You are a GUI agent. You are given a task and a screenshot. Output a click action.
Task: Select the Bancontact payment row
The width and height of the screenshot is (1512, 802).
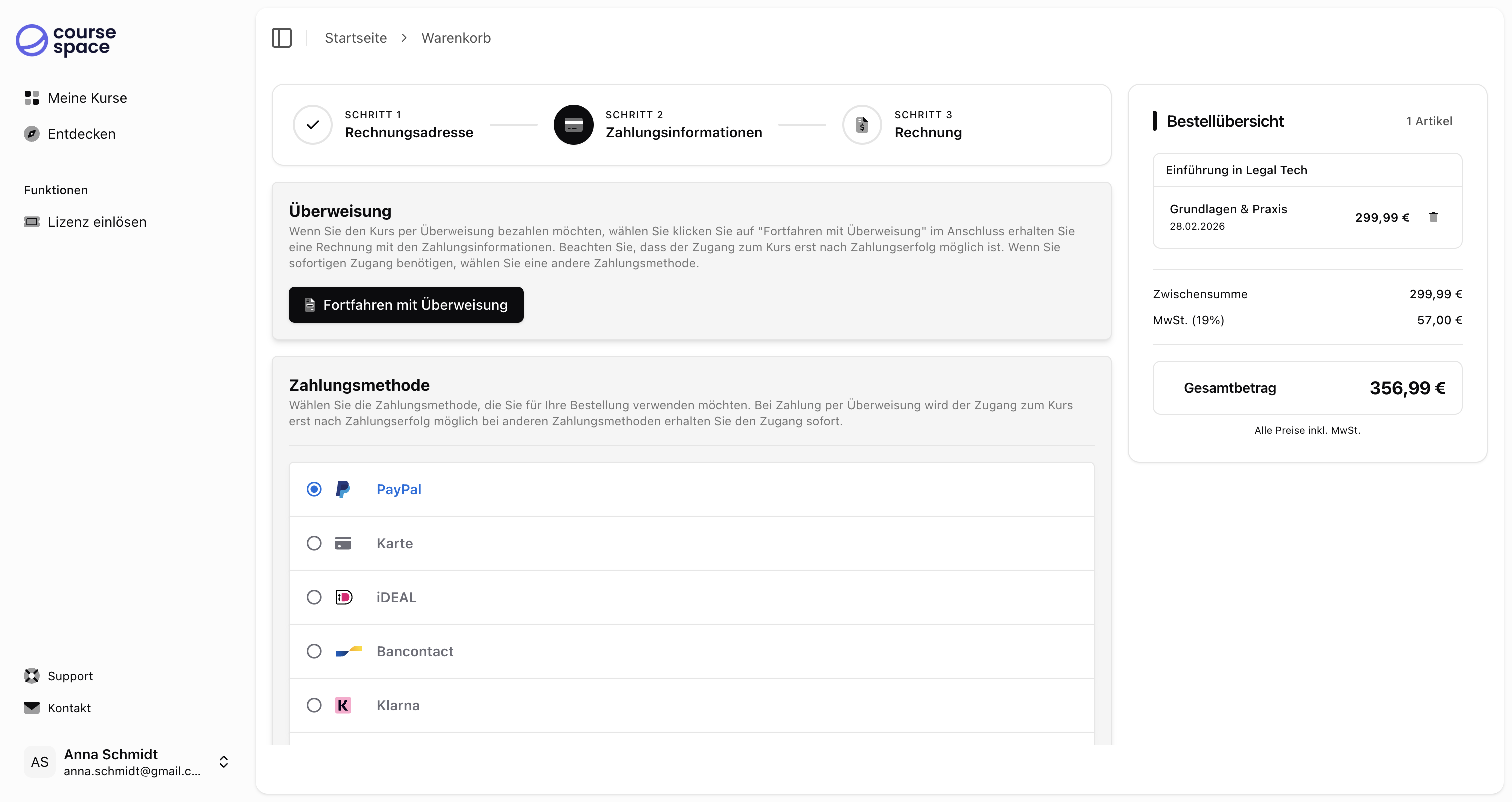pyautogui.click(x=691, y=651)
